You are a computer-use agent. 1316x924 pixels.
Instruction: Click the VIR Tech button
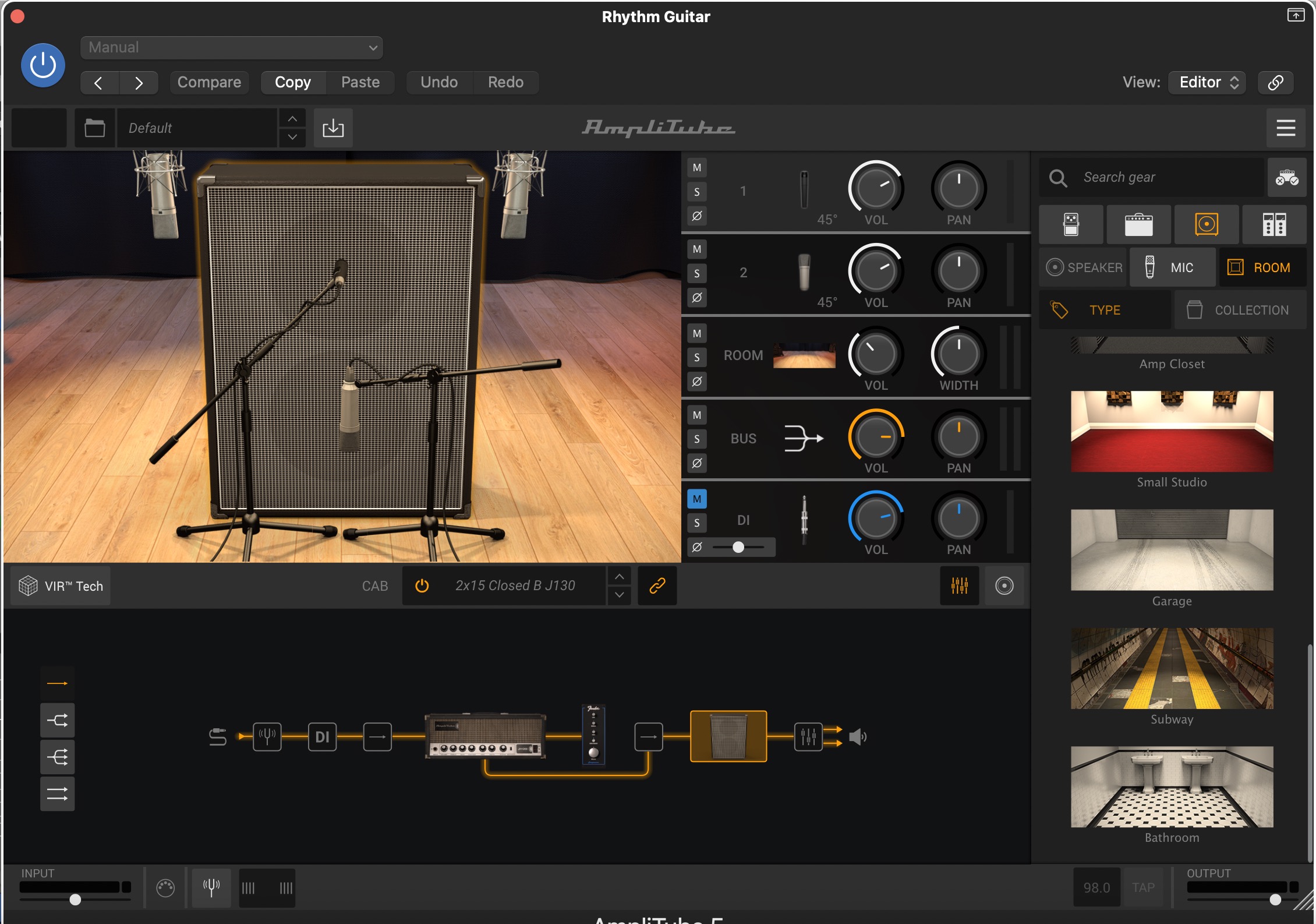point(61,586)
